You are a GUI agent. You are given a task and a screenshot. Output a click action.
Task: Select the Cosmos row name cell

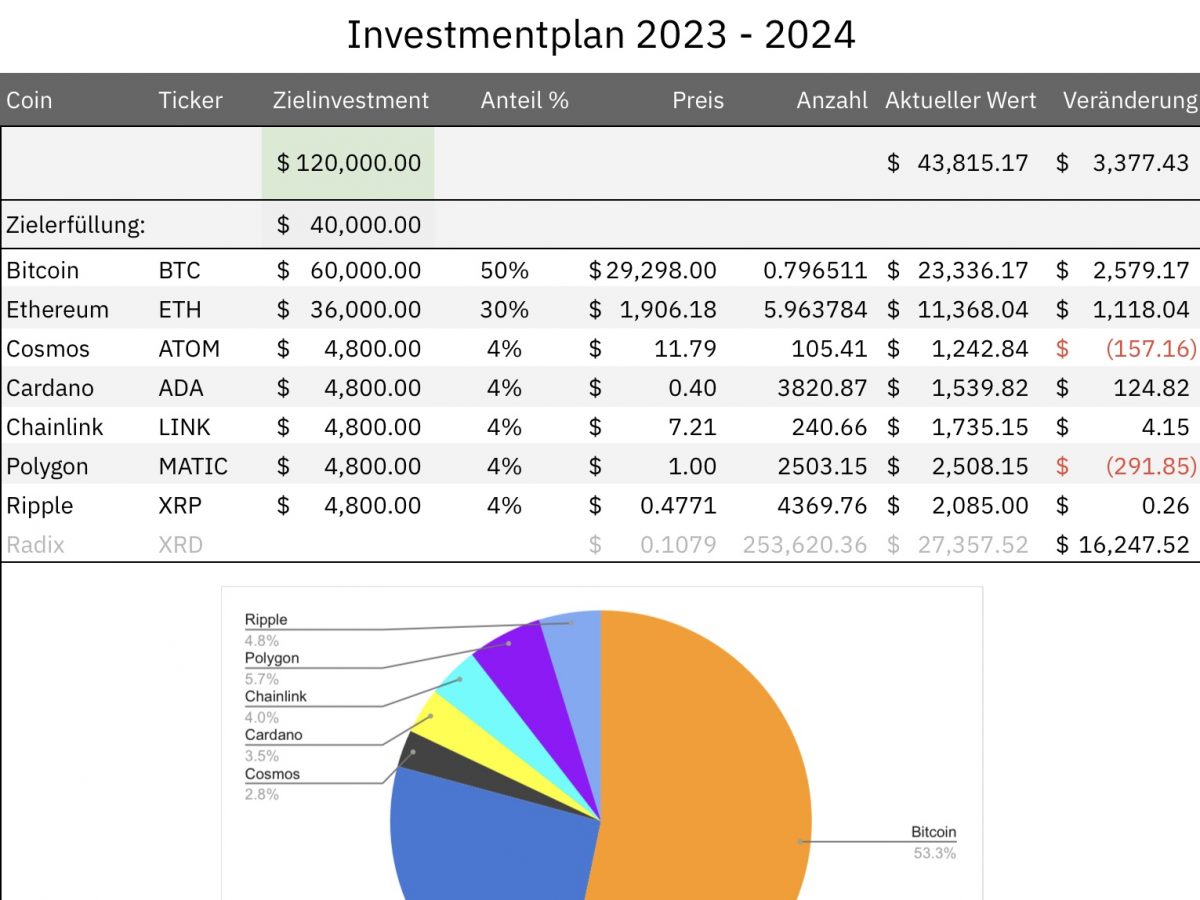click(48, 349)
